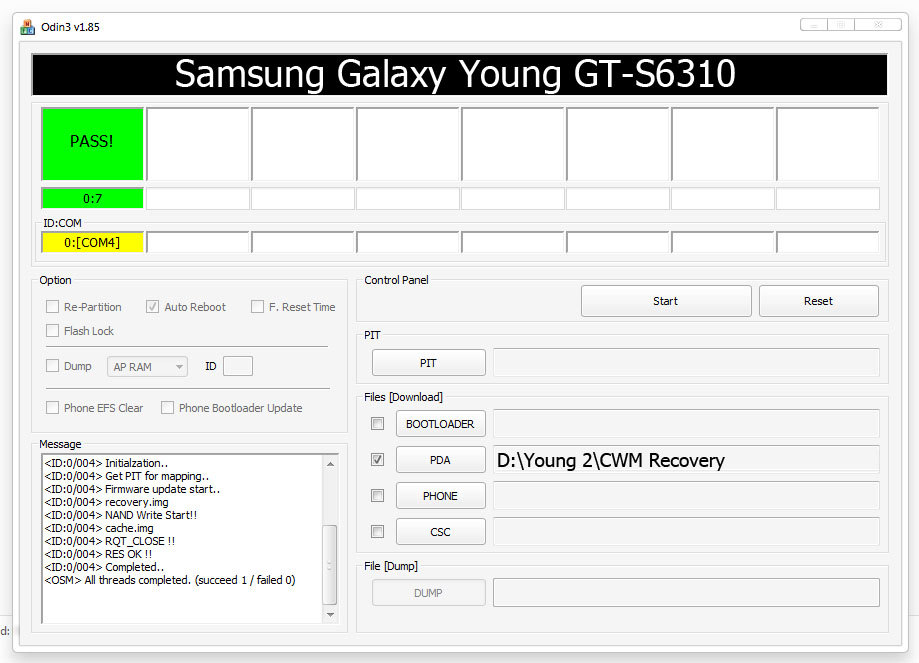Click the BOOTLOADER browse button
This screenshot has width=919, height=663.
[x=440, y=424]
